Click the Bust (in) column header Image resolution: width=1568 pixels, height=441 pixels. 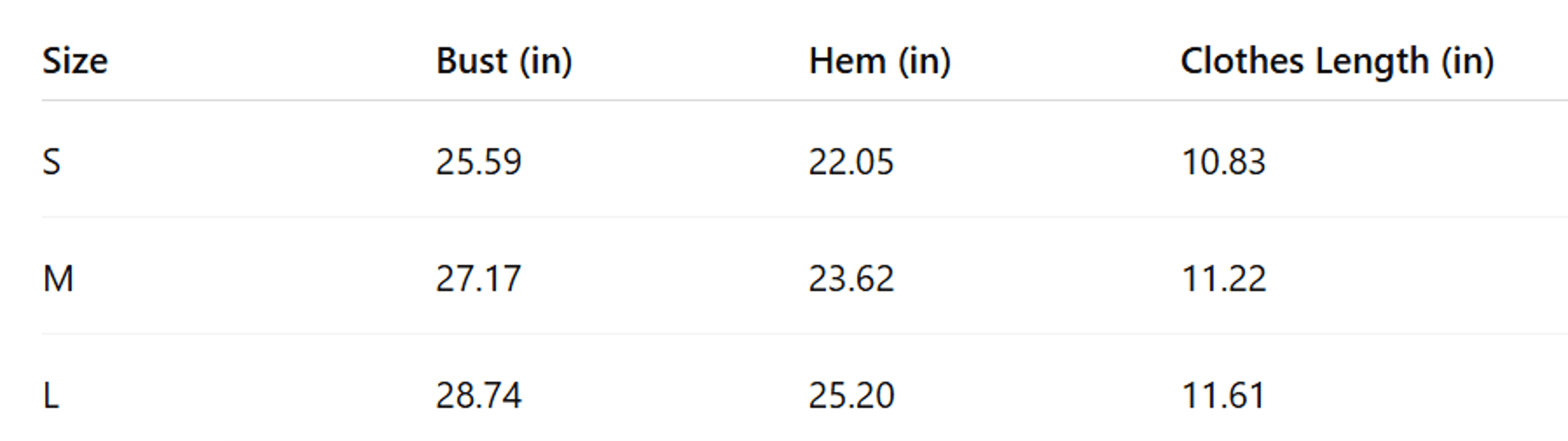pos(504,62)
